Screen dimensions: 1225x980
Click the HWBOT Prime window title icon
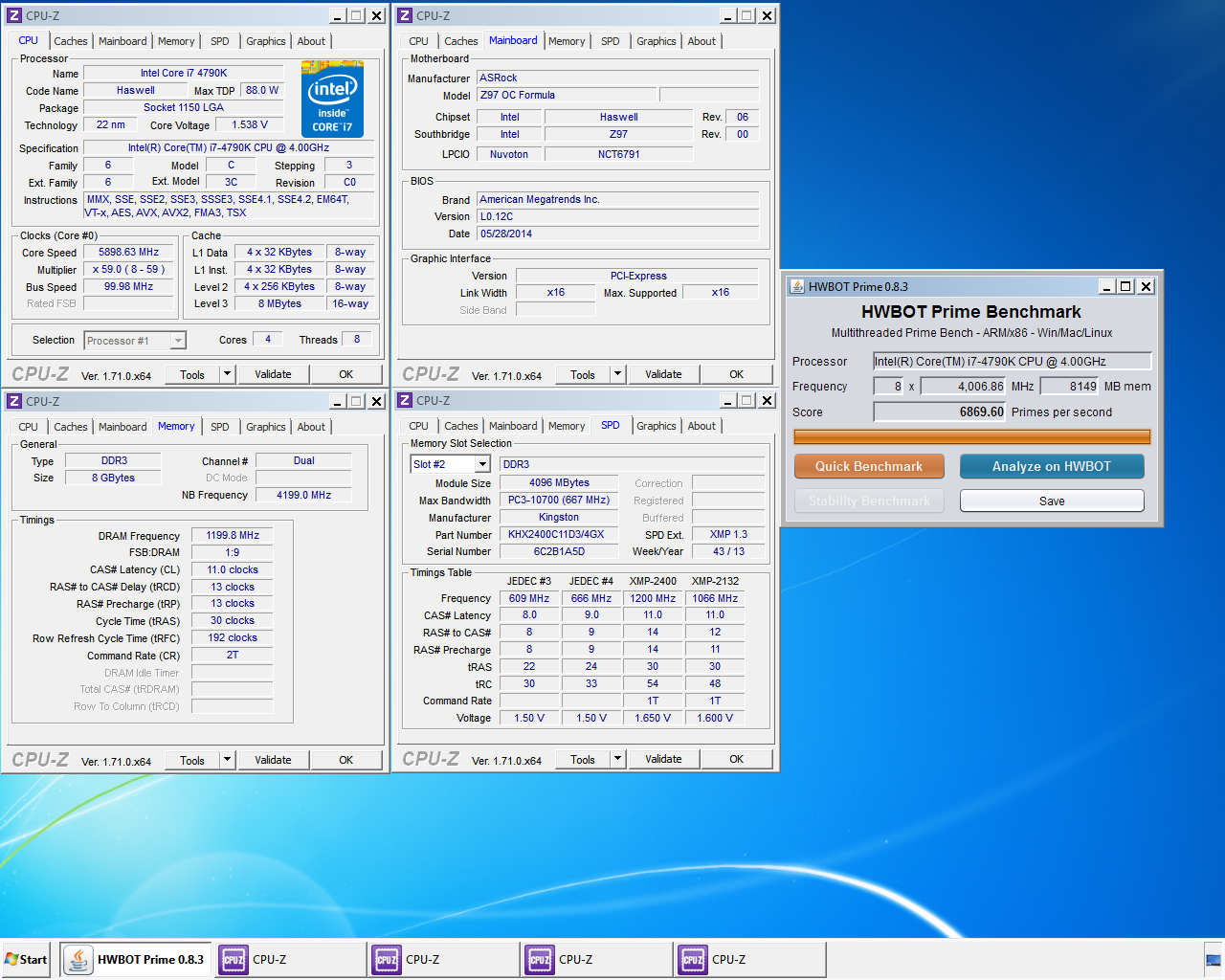(x=796, y=286)
